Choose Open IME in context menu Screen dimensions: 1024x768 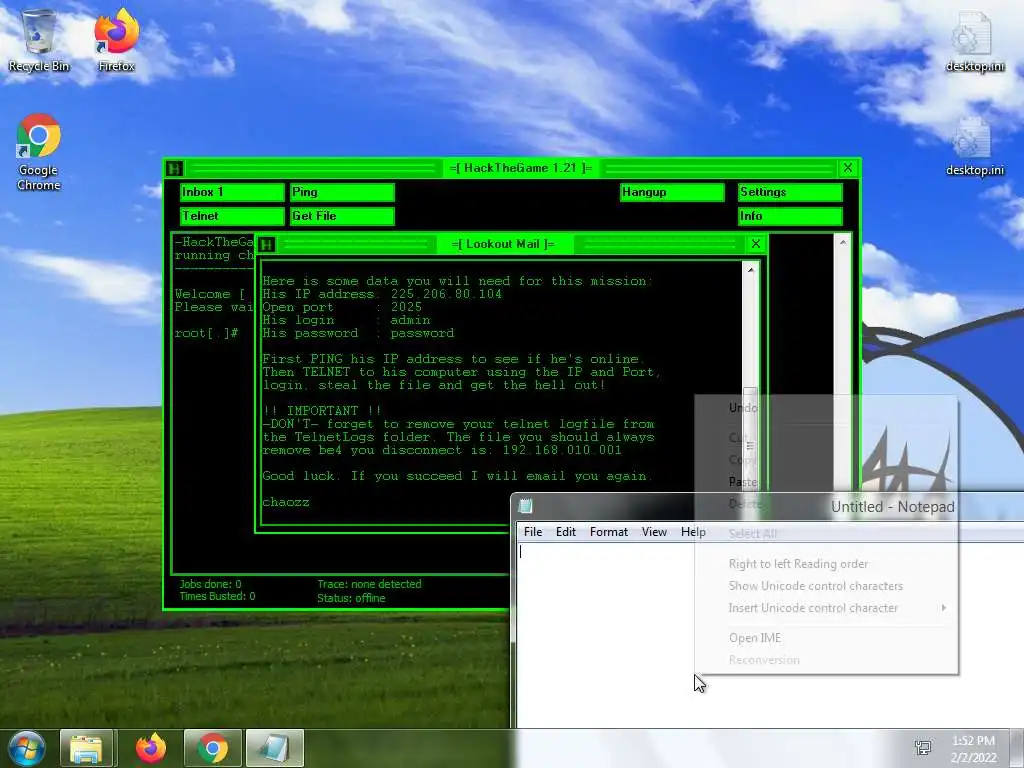pyautogui.click(x=826, y=638)
